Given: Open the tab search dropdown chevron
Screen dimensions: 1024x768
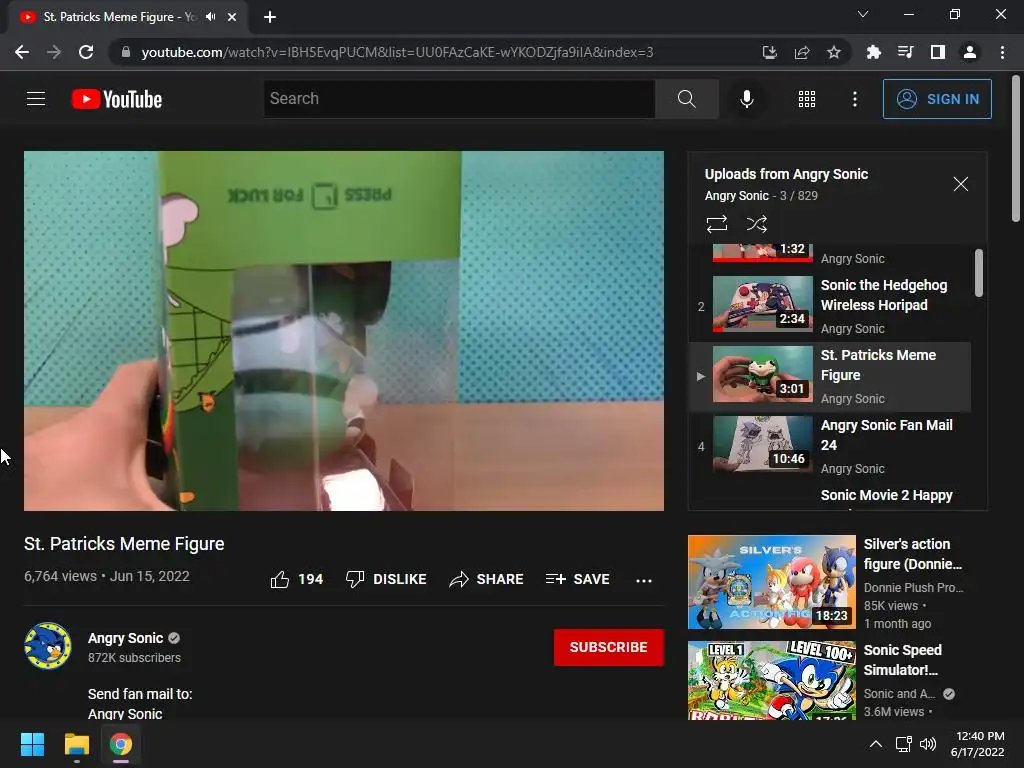Looking at the screenshot, I should (863, 14).
